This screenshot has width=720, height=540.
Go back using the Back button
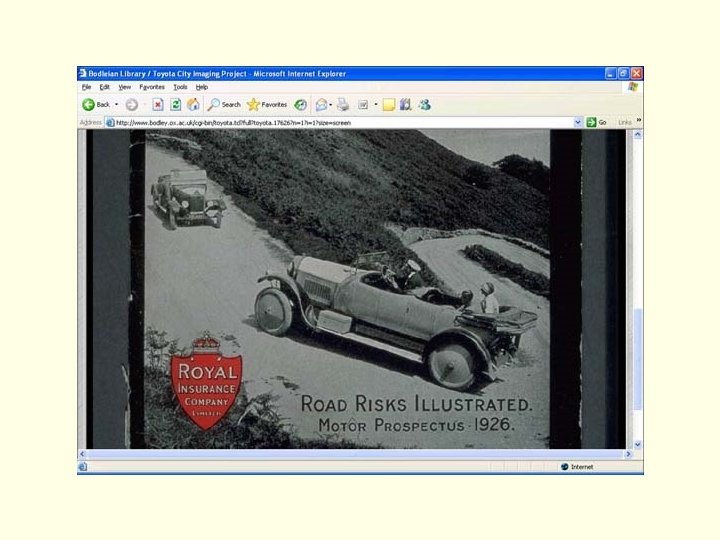(x=96, y=105)
